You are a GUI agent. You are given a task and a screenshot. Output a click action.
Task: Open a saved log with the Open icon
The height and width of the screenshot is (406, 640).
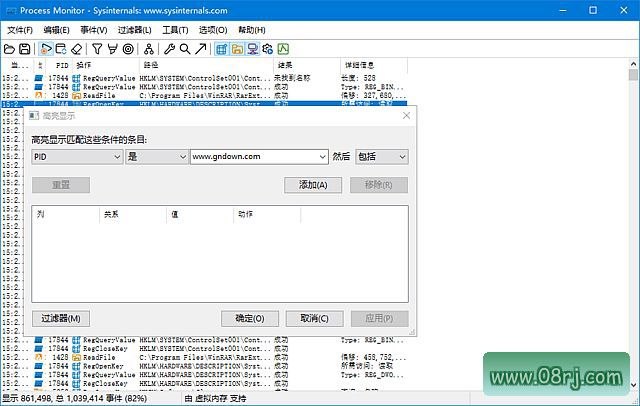[x=9, y=49]
